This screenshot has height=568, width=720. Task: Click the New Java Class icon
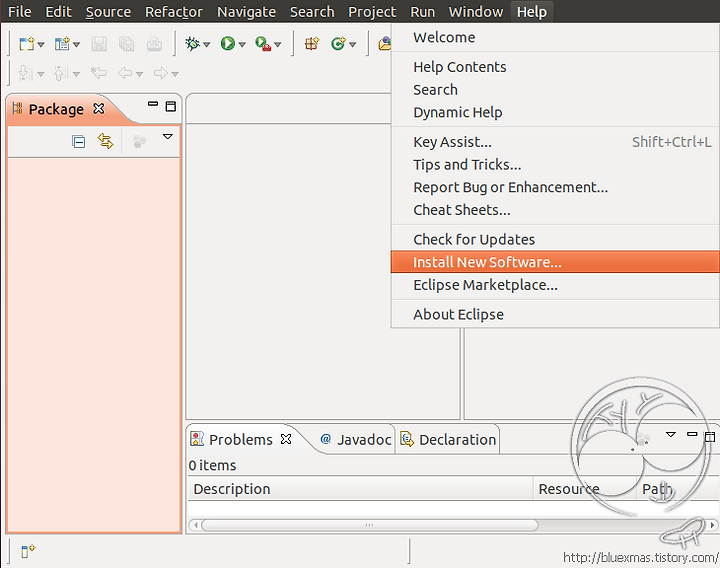[338, 44]
